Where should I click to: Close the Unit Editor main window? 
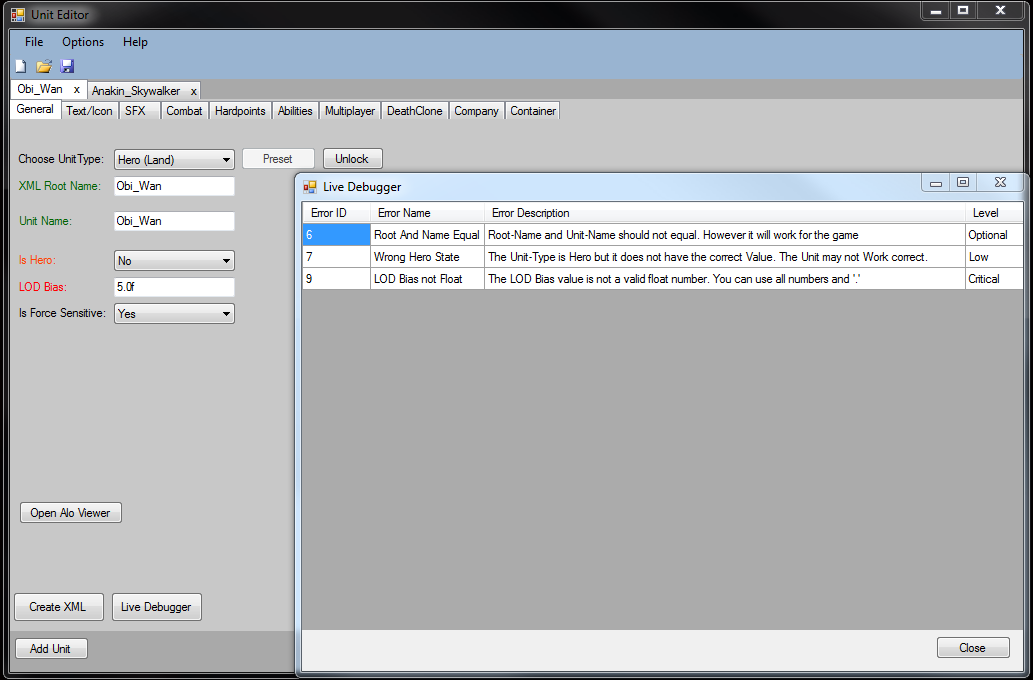[x=1001, y=11]
